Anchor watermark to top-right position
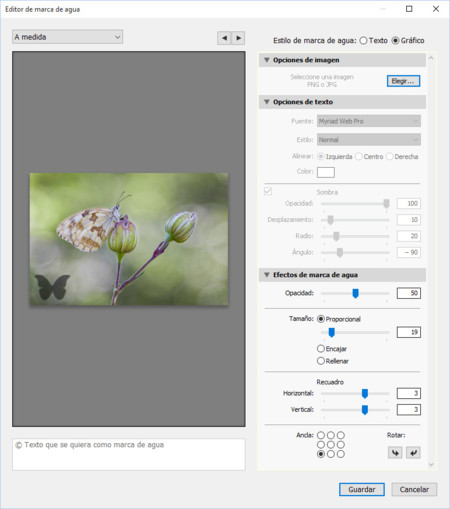The image size is (450, 509). [340, 435]
